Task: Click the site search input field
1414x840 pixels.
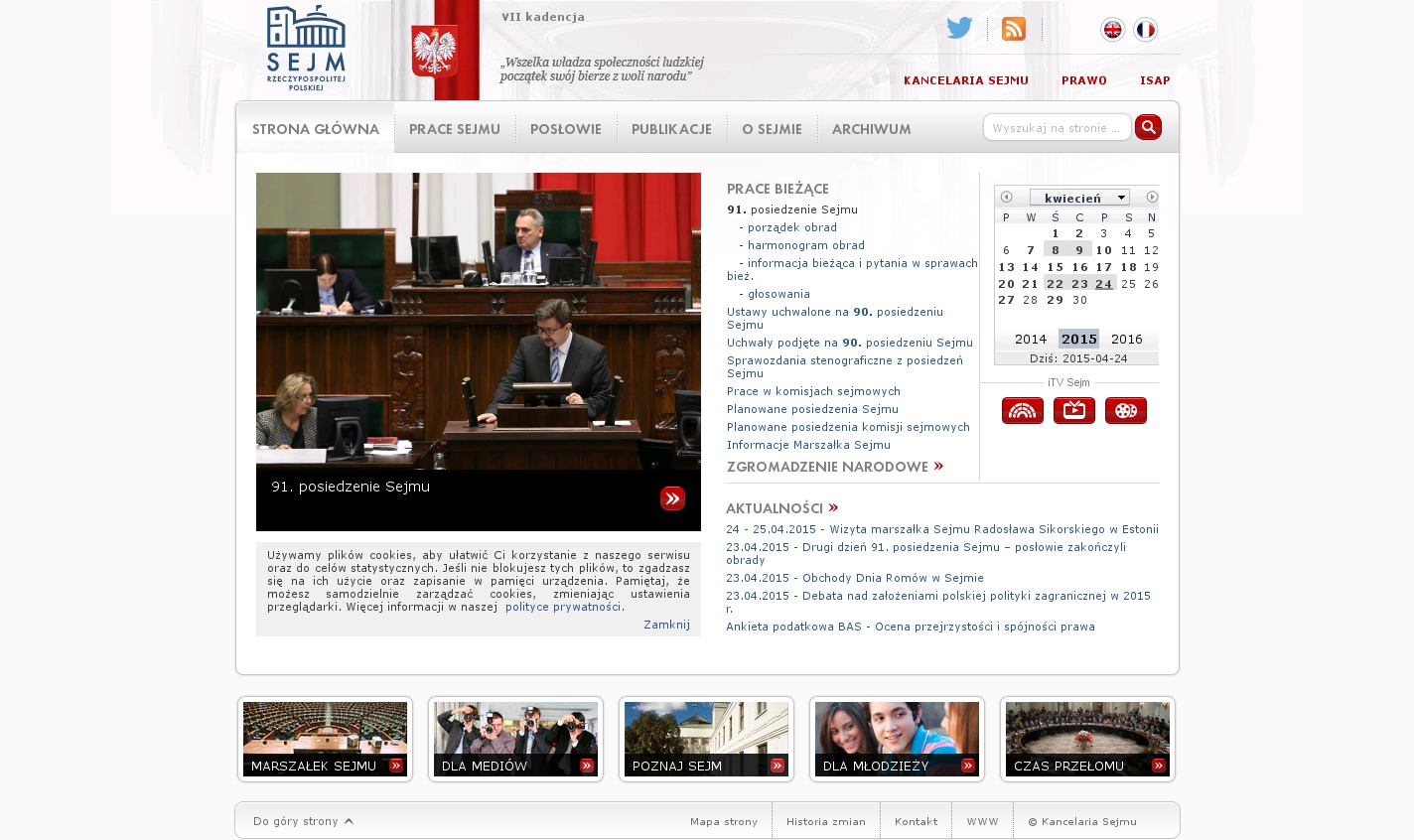Action: [1057, 128]
